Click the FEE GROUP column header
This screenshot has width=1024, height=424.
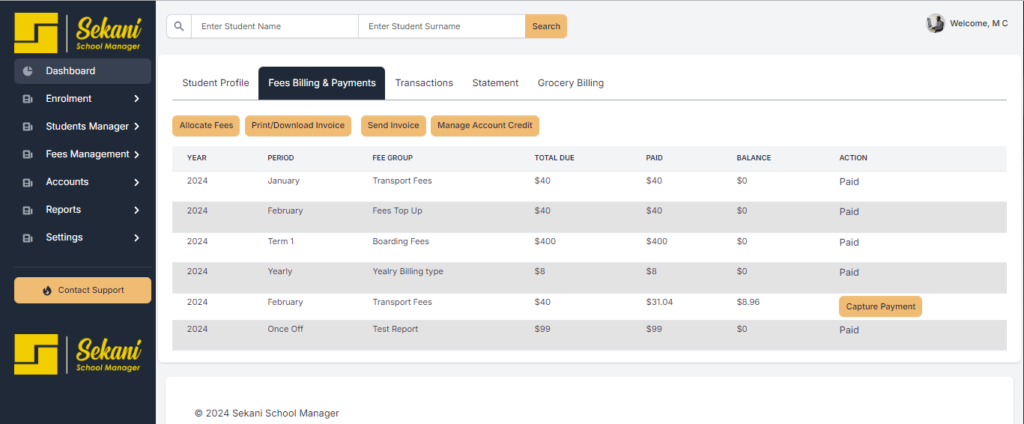pyautogui.click(x=392, y=158)
